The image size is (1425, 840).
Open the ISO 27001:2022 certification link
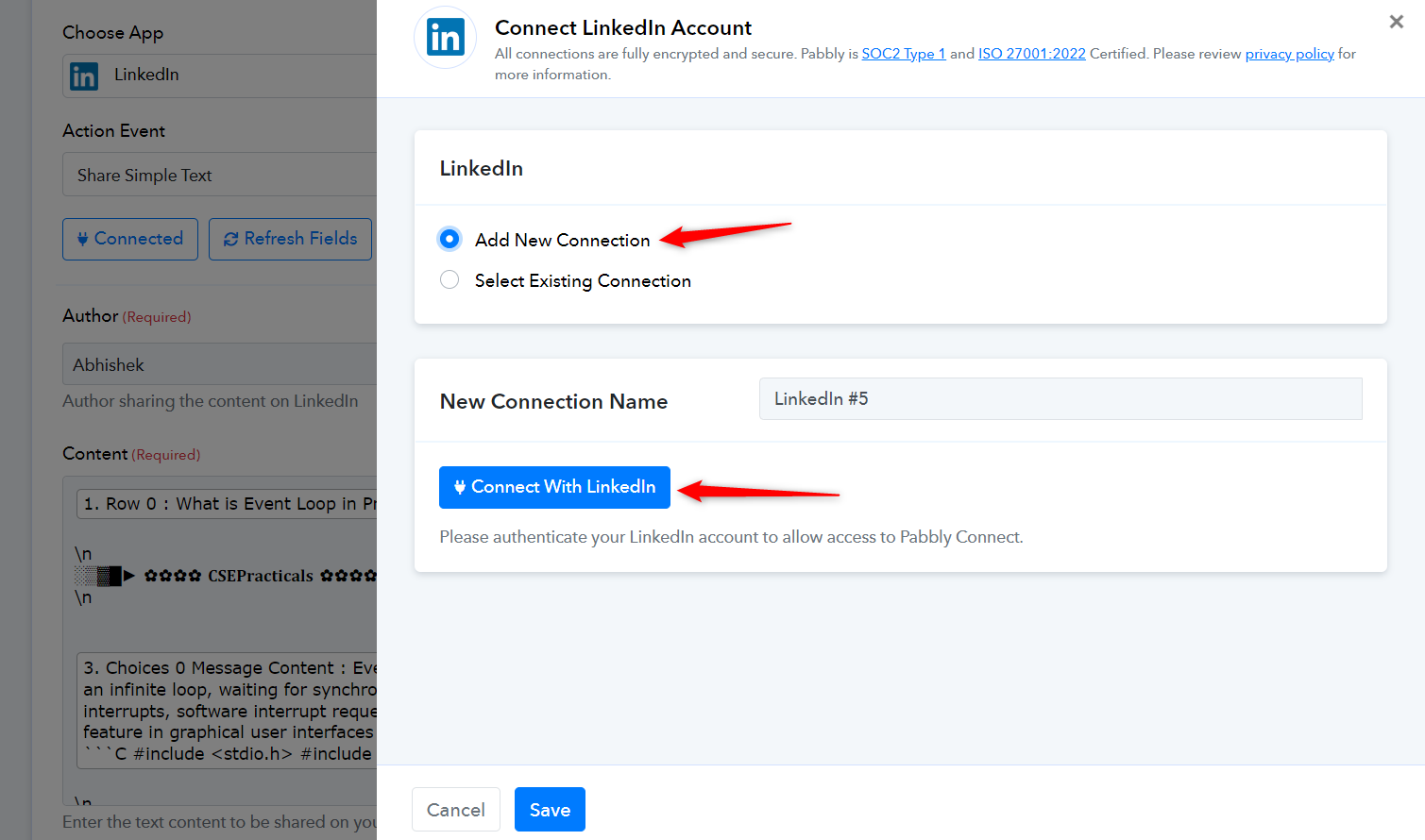click(1032, 54)
